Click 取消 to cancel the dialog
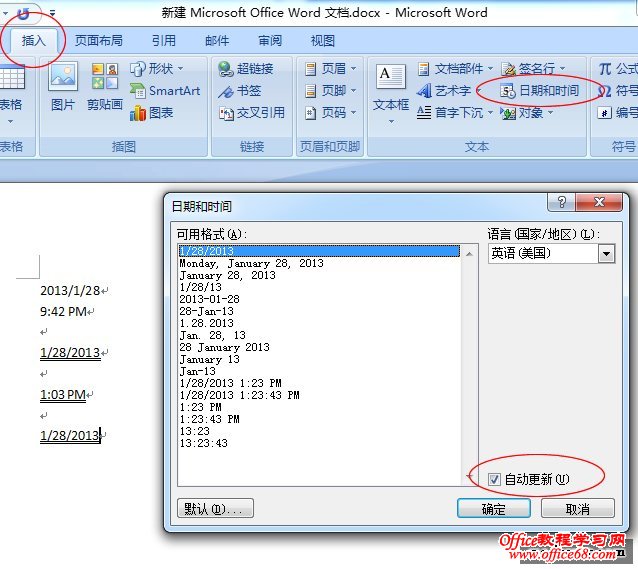This screenshot has width=638, height=569. pos(577,508)
